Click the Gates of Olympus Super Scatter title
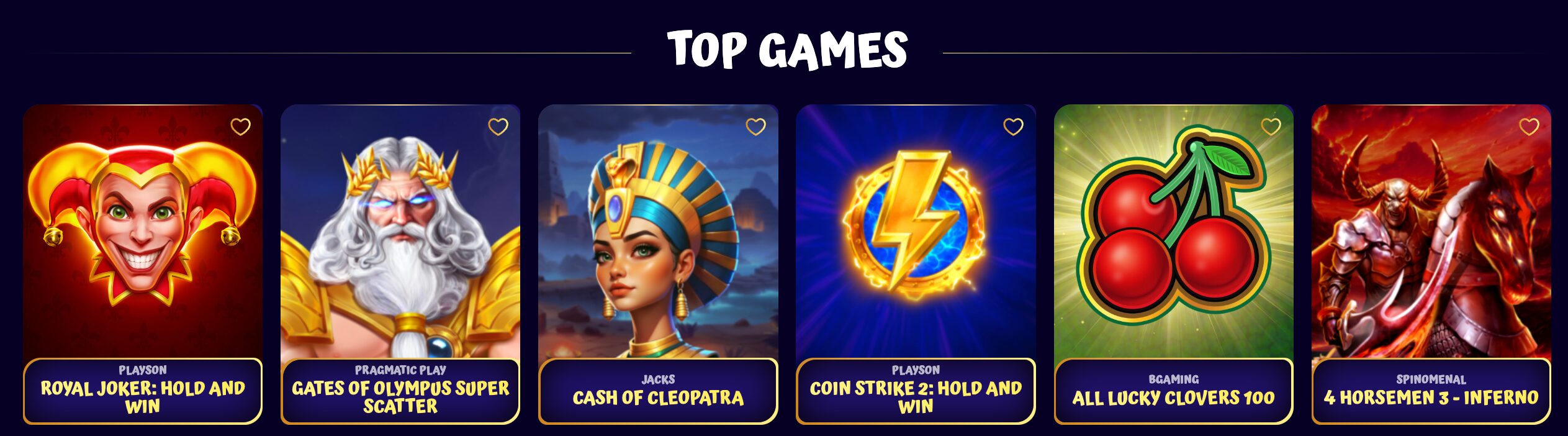The height and width of the screenshot is (436, 1568). point(400,397)
